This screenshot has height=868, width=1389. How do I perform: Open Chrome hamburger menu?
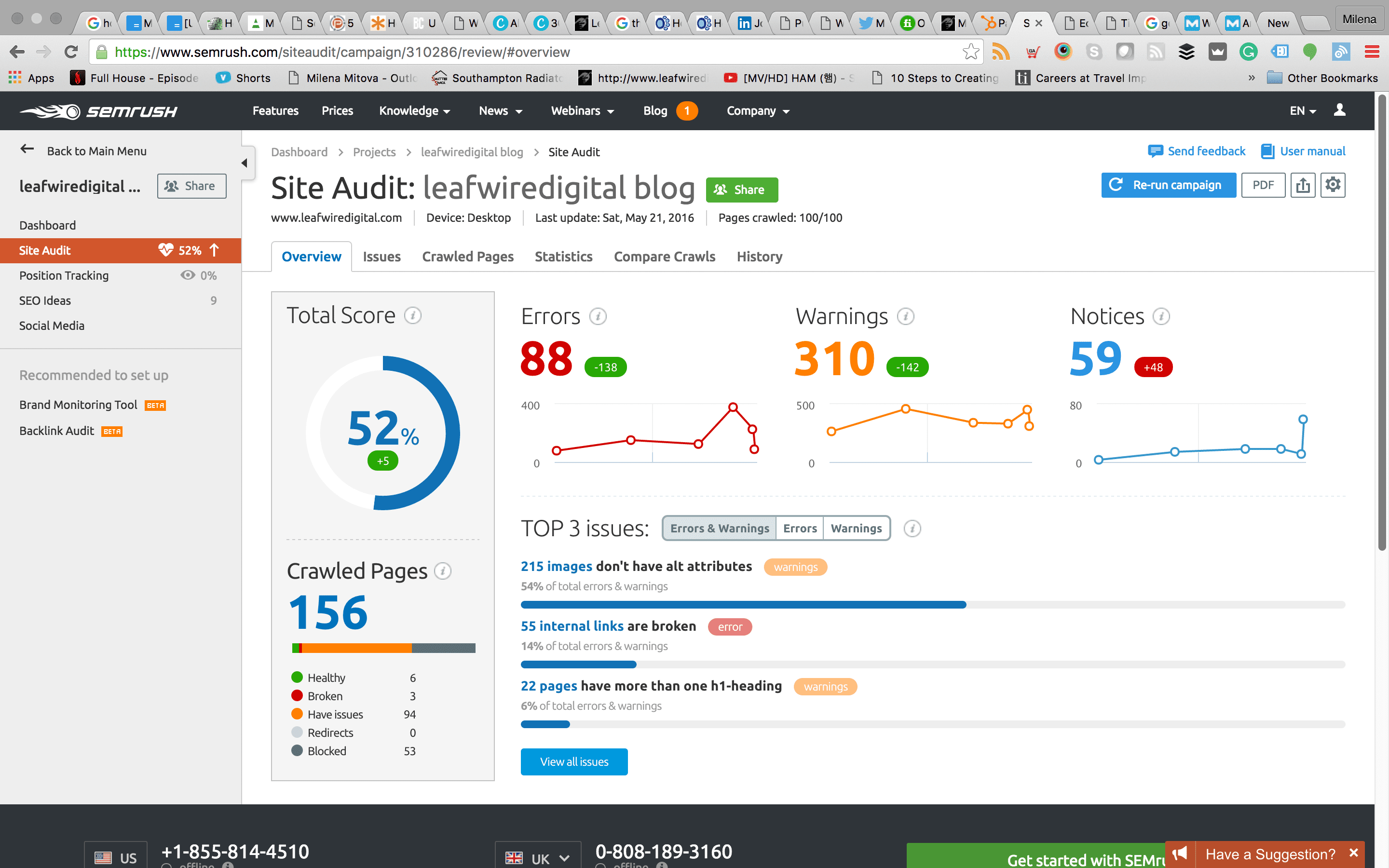click(x=1372, y=52)
